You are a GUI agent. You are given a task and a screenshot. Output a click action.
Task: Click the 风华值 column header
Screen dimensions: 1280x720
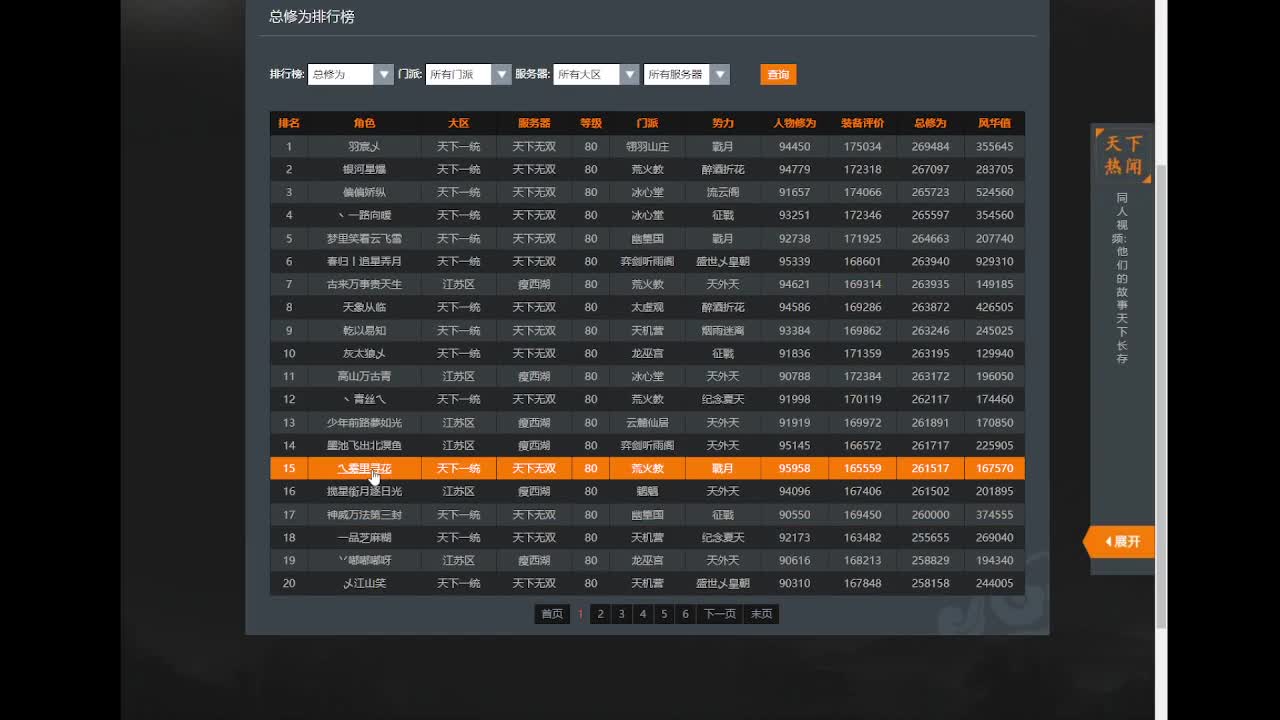(x=994, y=123)
